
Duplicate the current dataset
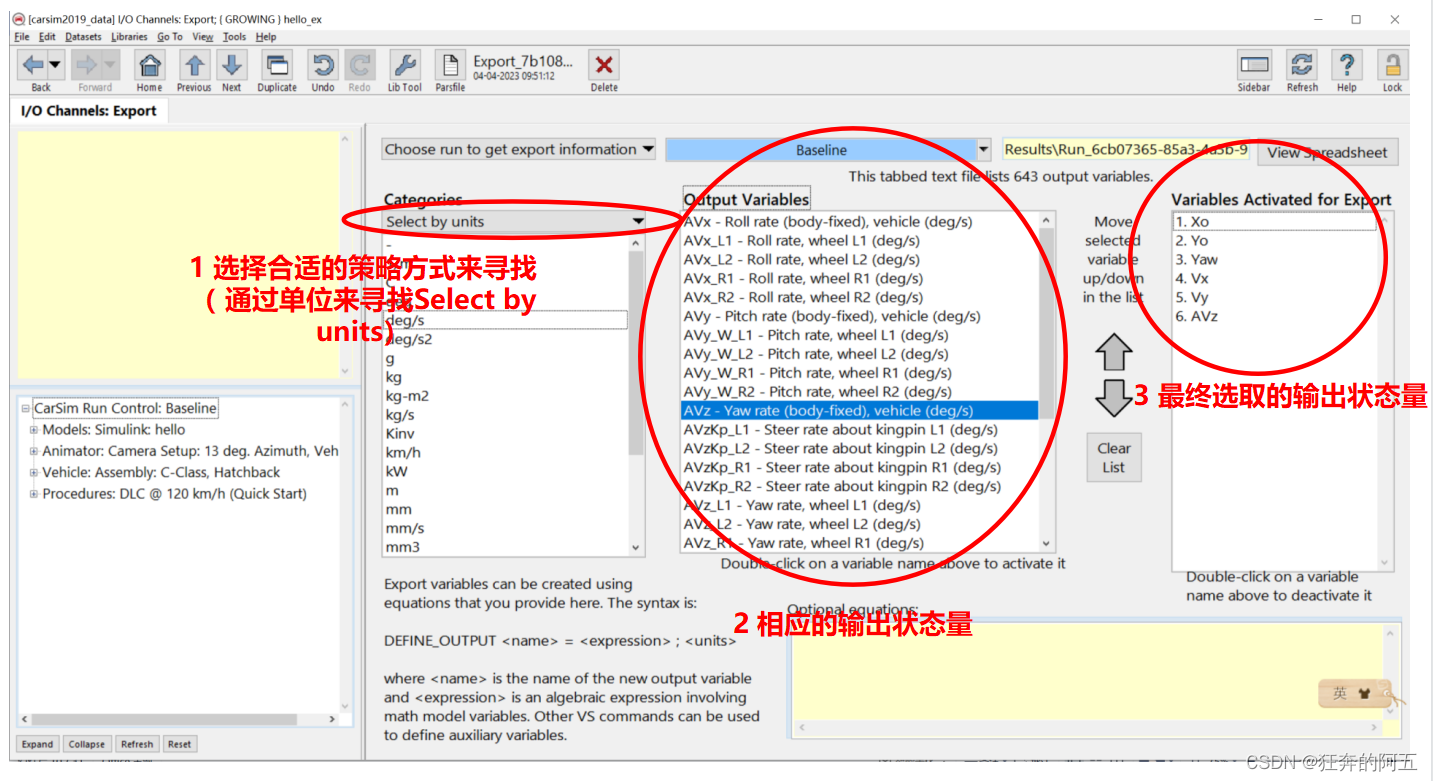[x=276, y=65]
